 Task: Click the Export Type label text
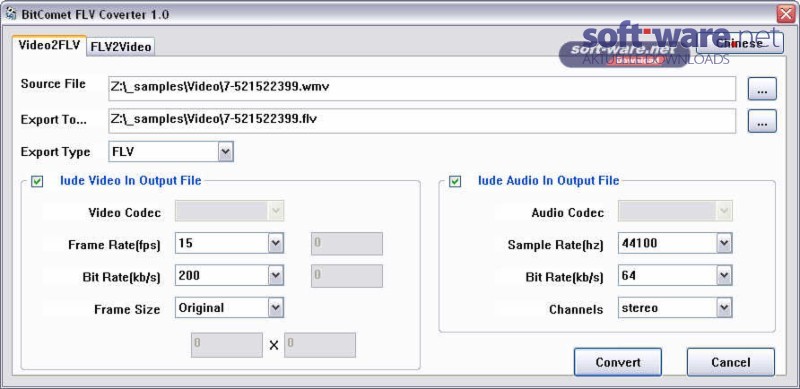[55, 152]
